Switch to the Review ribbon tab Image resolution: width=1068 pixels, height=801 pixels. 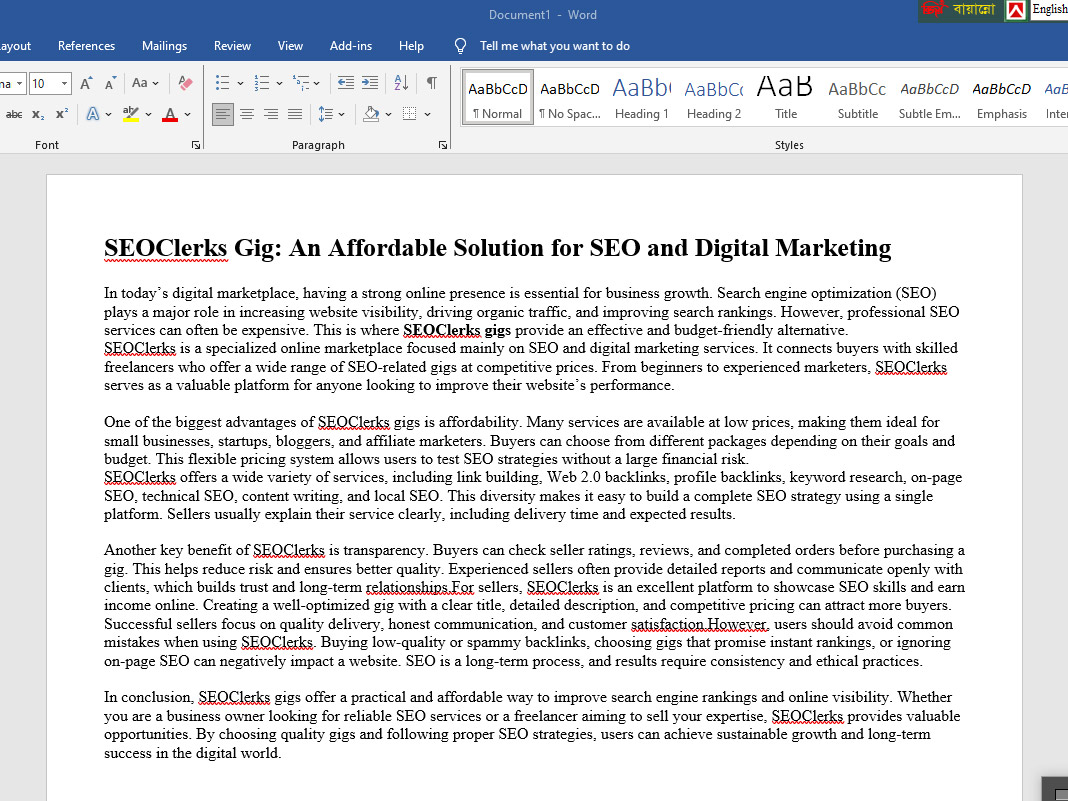pos(232,45)
